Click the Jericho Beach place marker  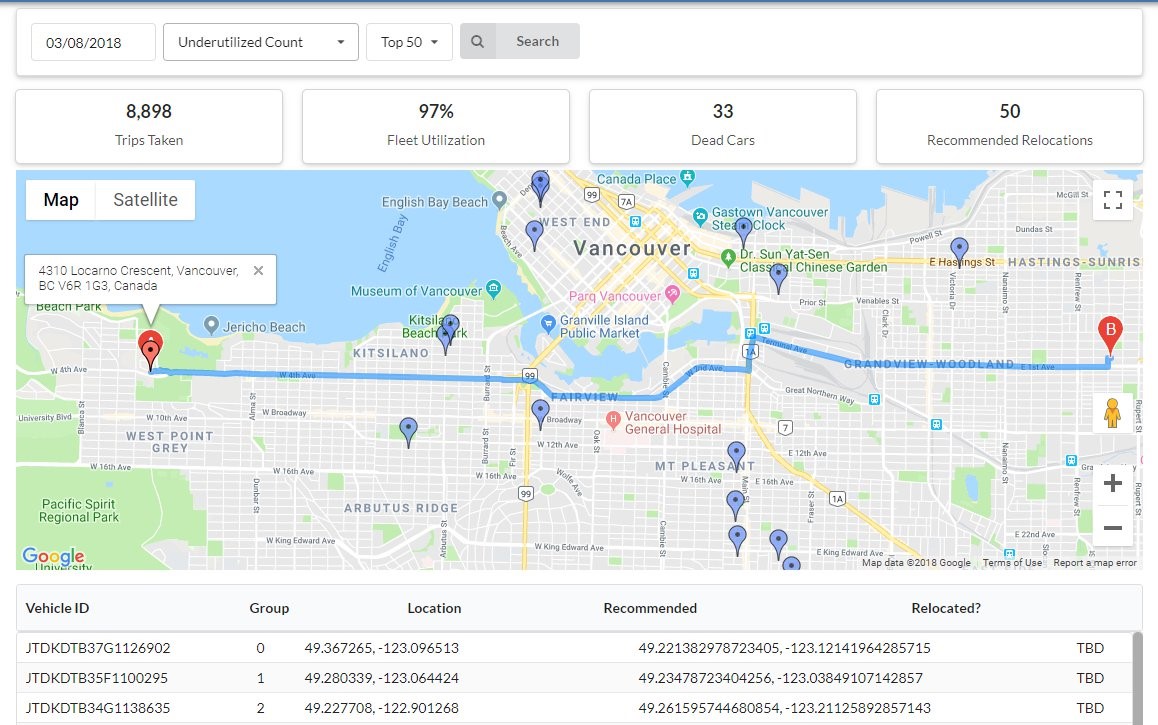click(211, 325)
